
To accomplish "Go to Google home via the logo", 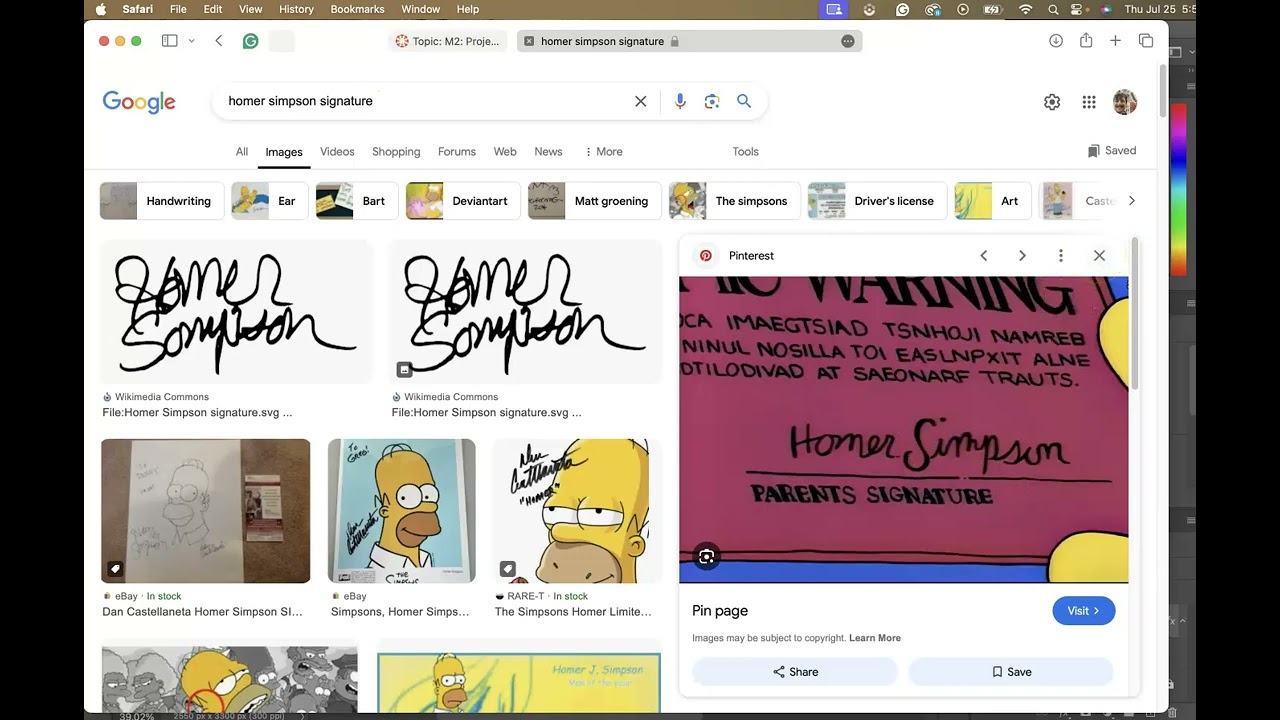I will click(139, 102).
